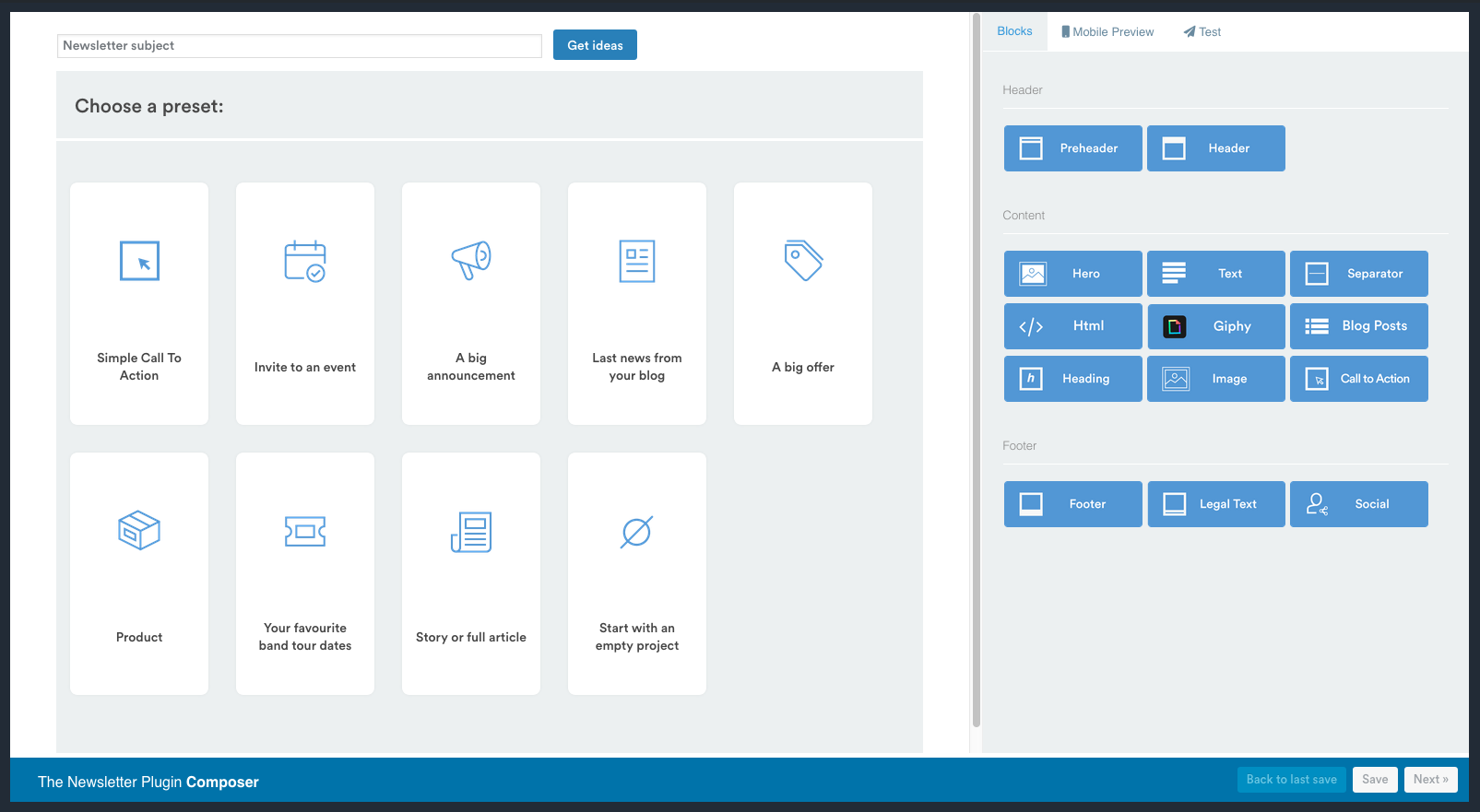1480x812 pixels.
Task: Open the 'A big offer' preset card
Action: (x=803, y=303)
